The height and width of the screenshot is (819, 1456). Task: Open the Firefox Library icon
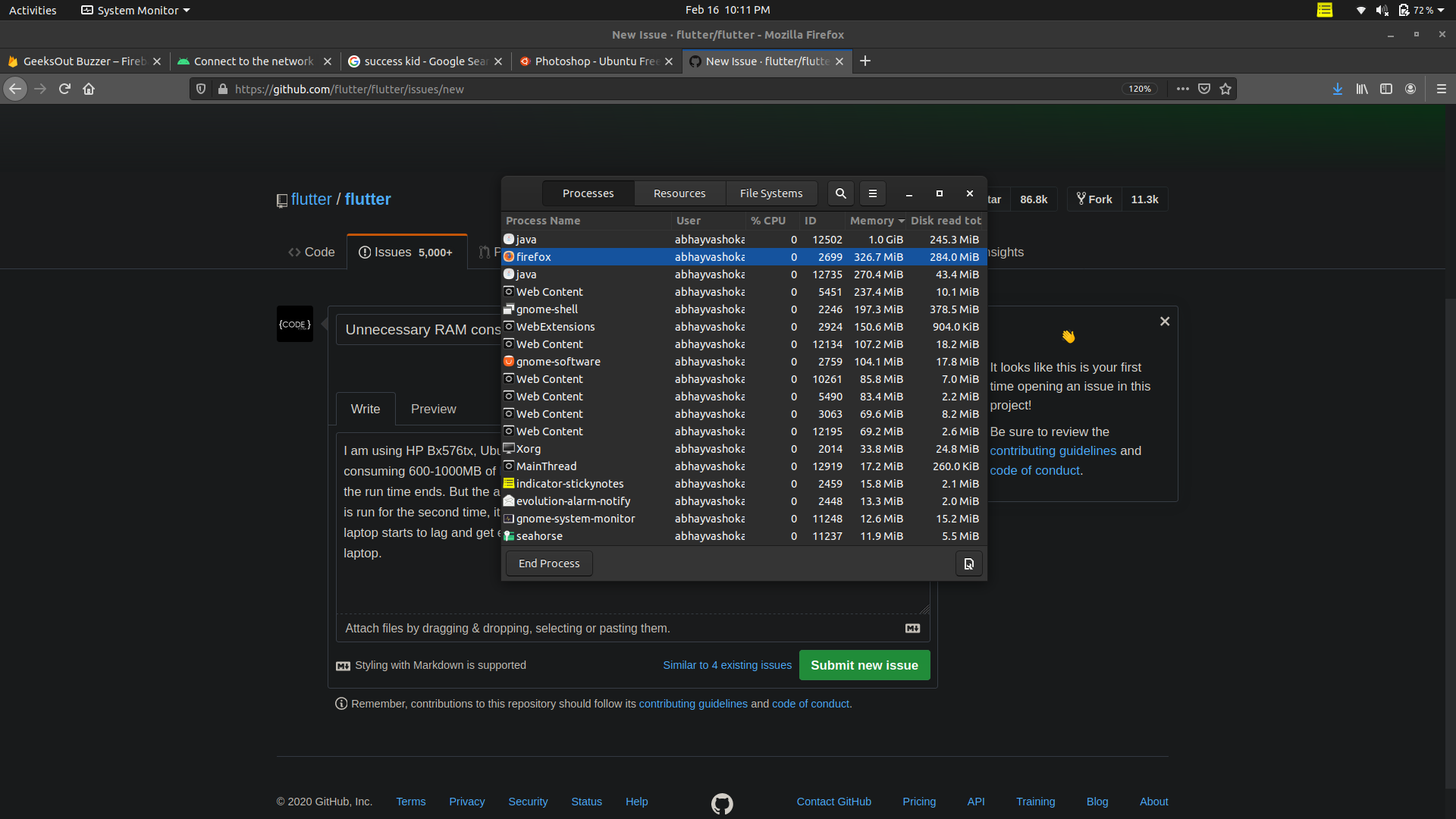click(x=1361, y=89)
